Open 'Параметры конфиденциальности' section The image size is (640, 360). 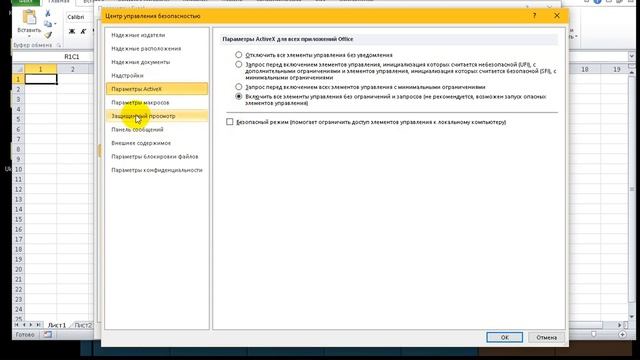point(157,170)
